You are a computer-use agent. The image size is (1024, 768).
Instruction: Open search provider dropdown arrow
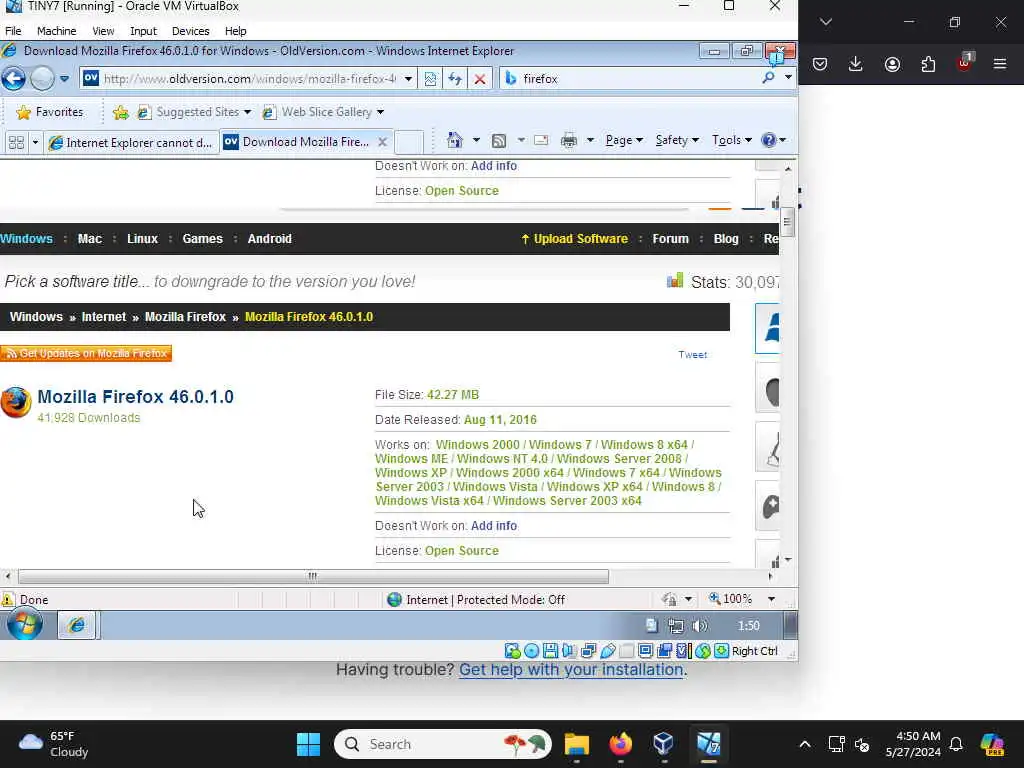click(788, 78)
